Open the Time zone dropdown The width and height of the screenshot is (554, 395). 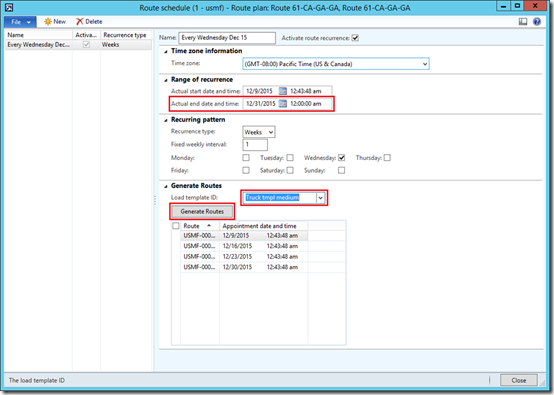pyautogui.click(x=425, y=64)
